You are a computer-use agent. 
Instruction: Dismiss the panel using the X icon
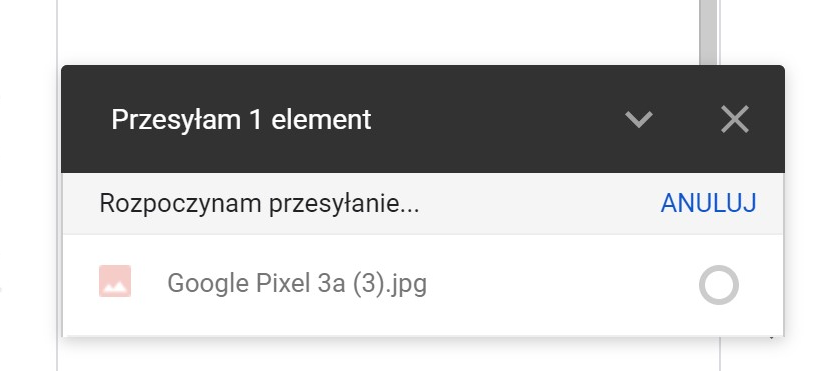735,119
